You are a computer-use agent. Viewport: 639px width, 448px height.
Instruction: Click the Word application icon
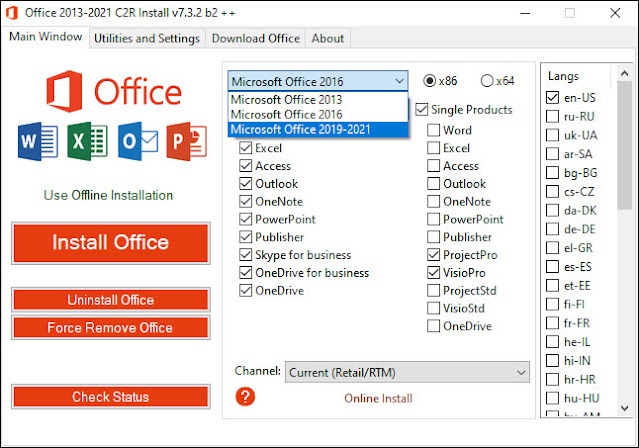pos(37,141)
